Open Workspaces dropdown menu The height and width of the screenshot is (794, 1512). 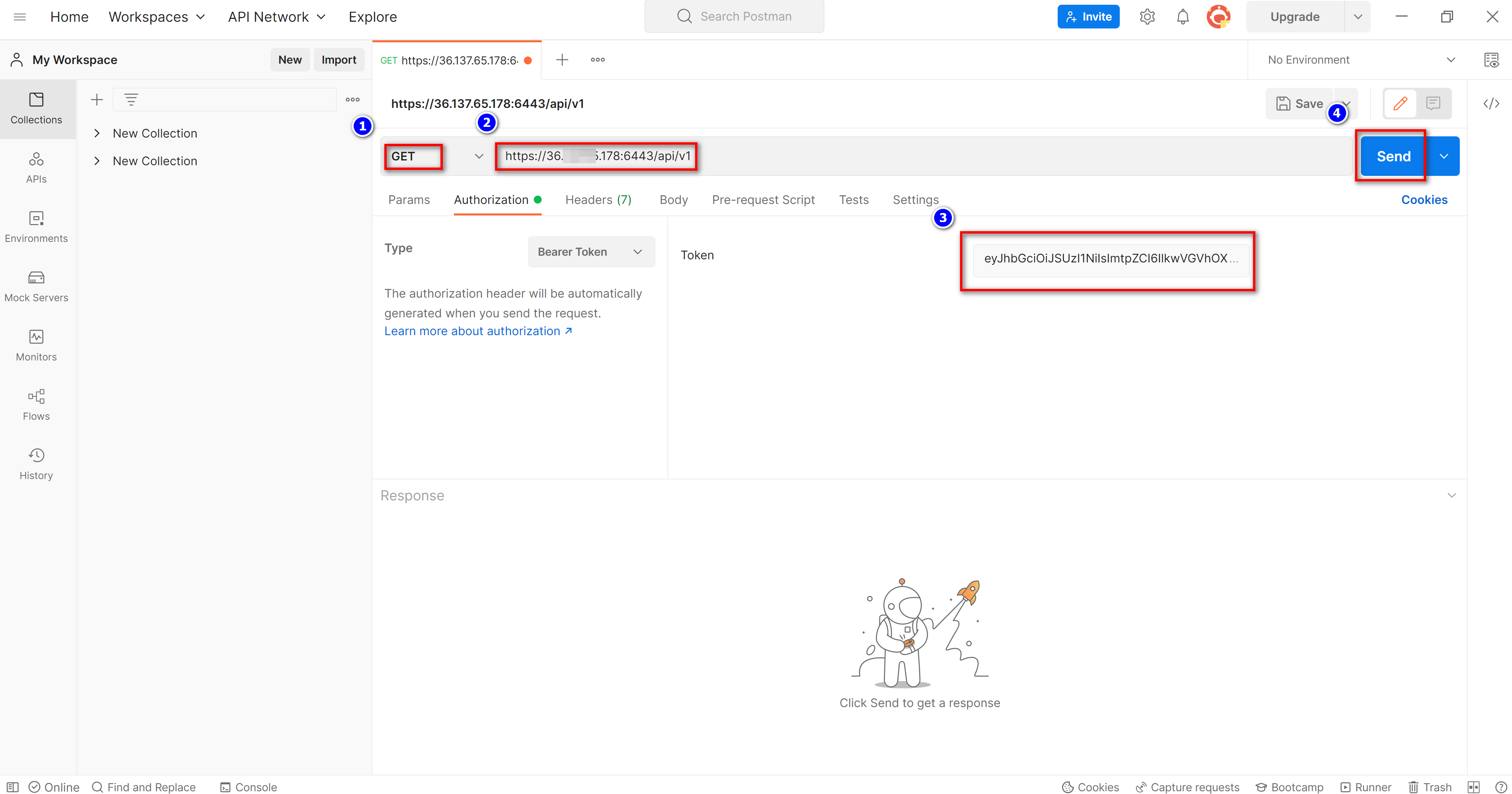click(157, 17)
